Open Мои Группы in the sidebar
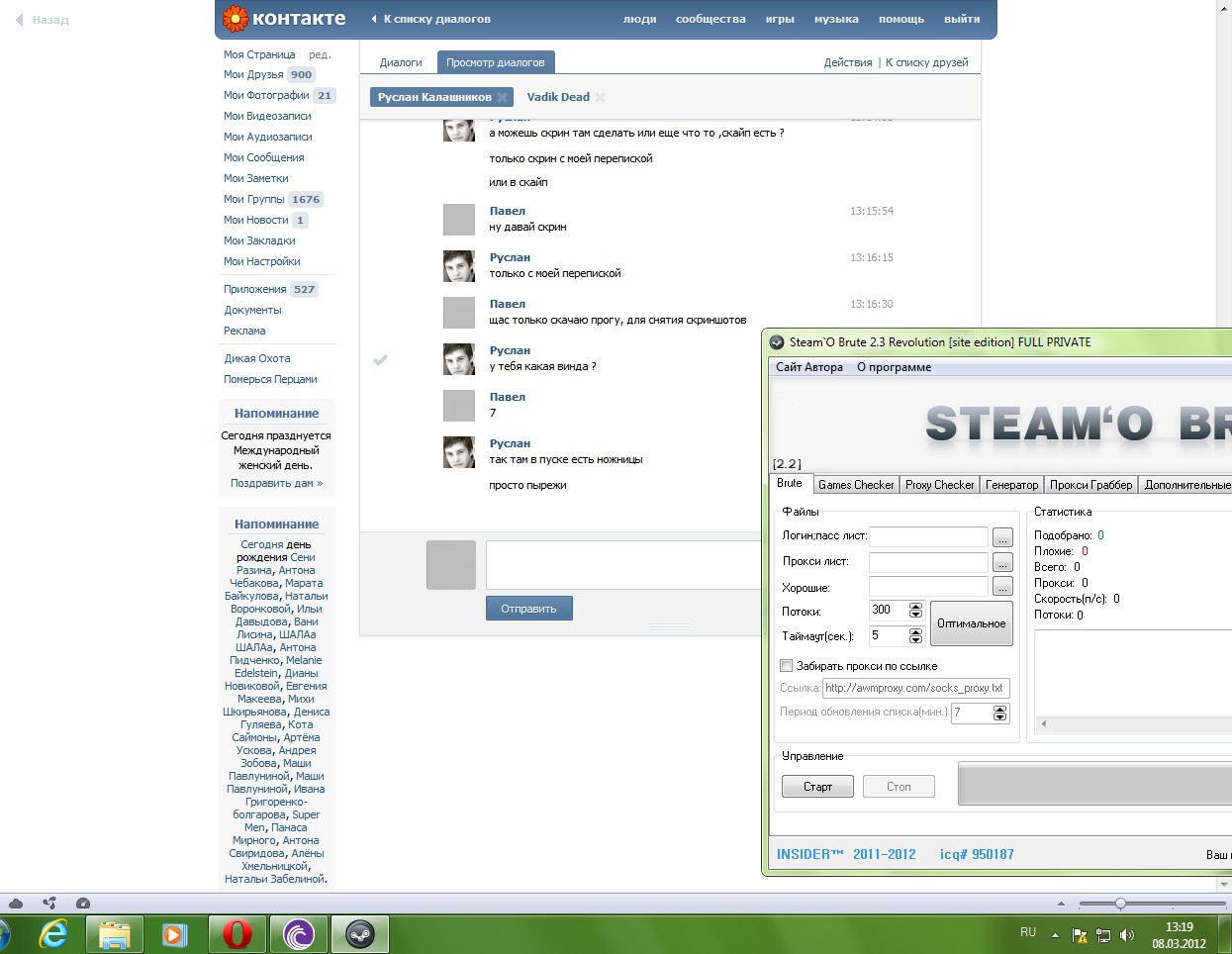 [x=253, y=199]
